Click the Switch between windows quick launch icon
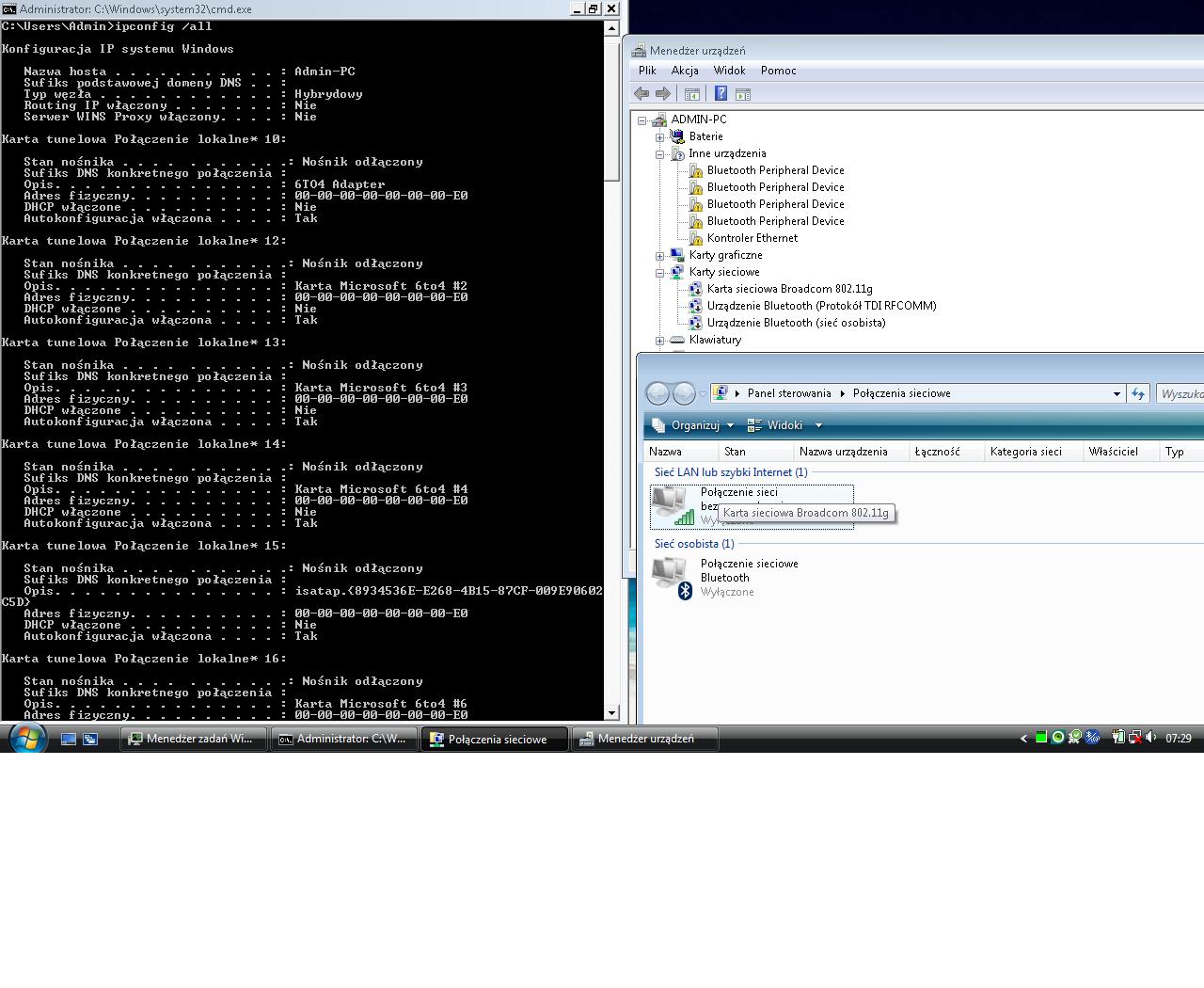Screen dimensions: 1204x988 coord(90,739)
